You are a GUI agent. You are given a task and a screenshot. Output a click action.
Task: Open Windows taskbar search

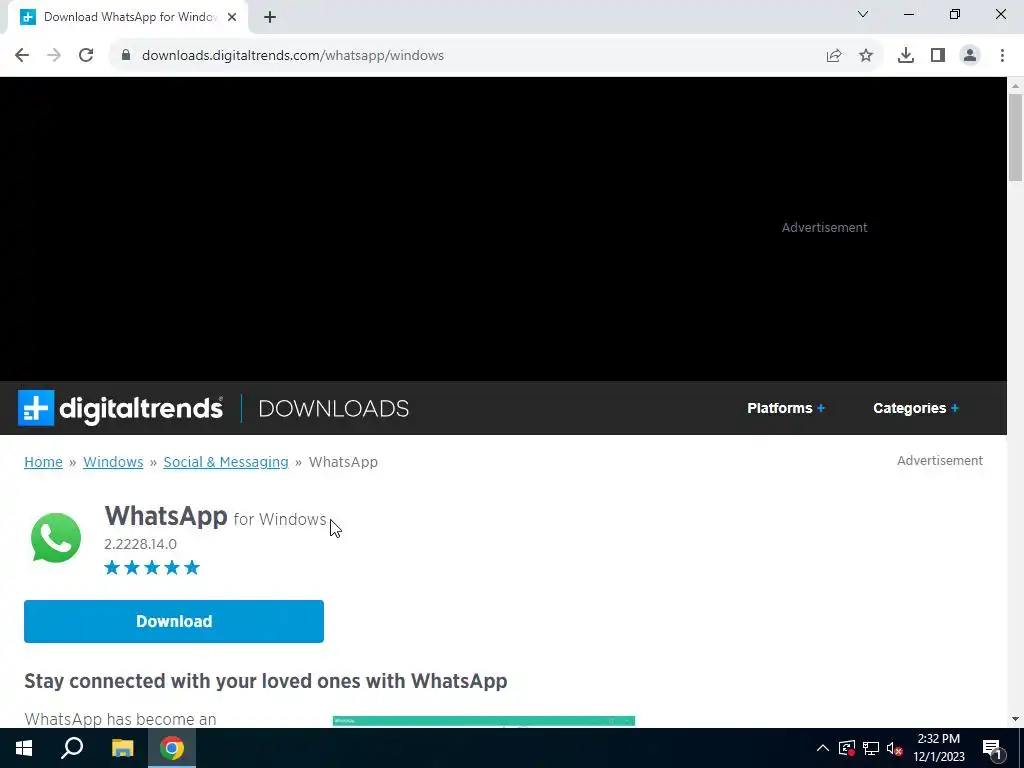click(72, 748)
